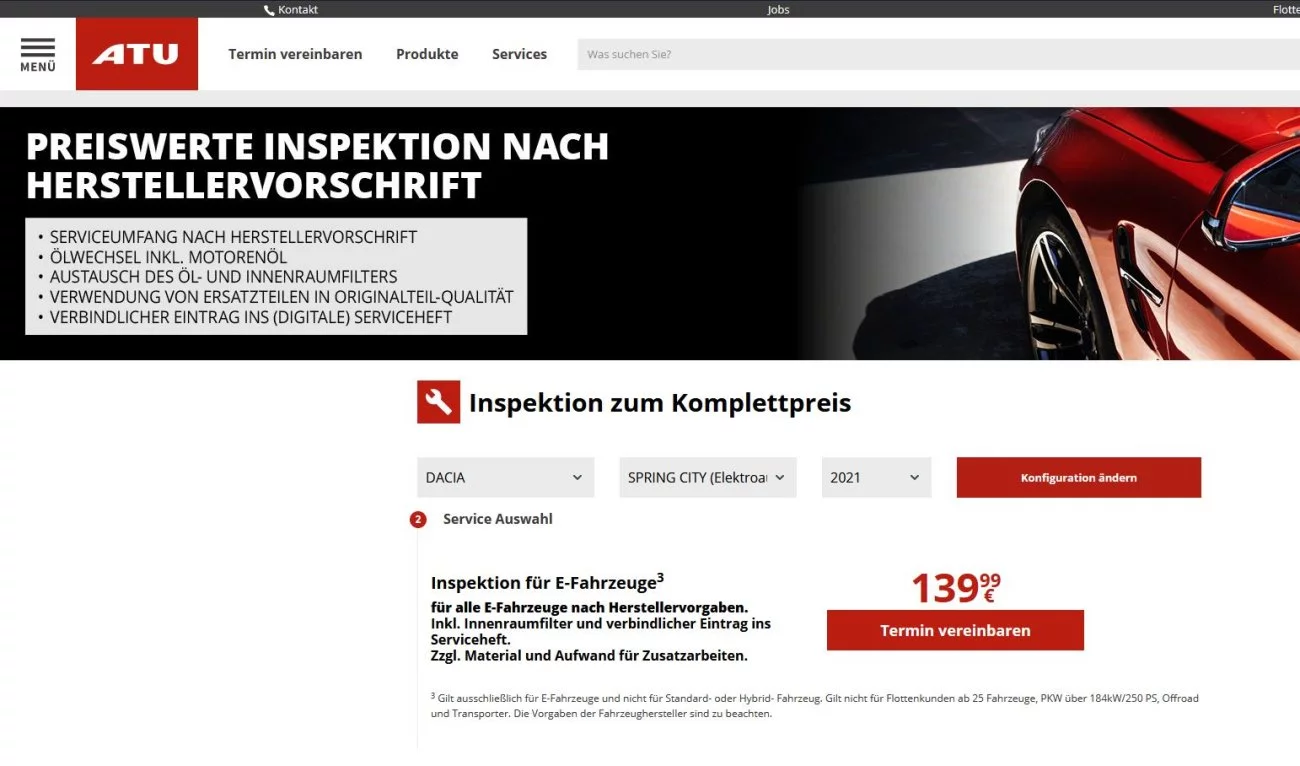Click the 139,99 € price

coord(955,587)
